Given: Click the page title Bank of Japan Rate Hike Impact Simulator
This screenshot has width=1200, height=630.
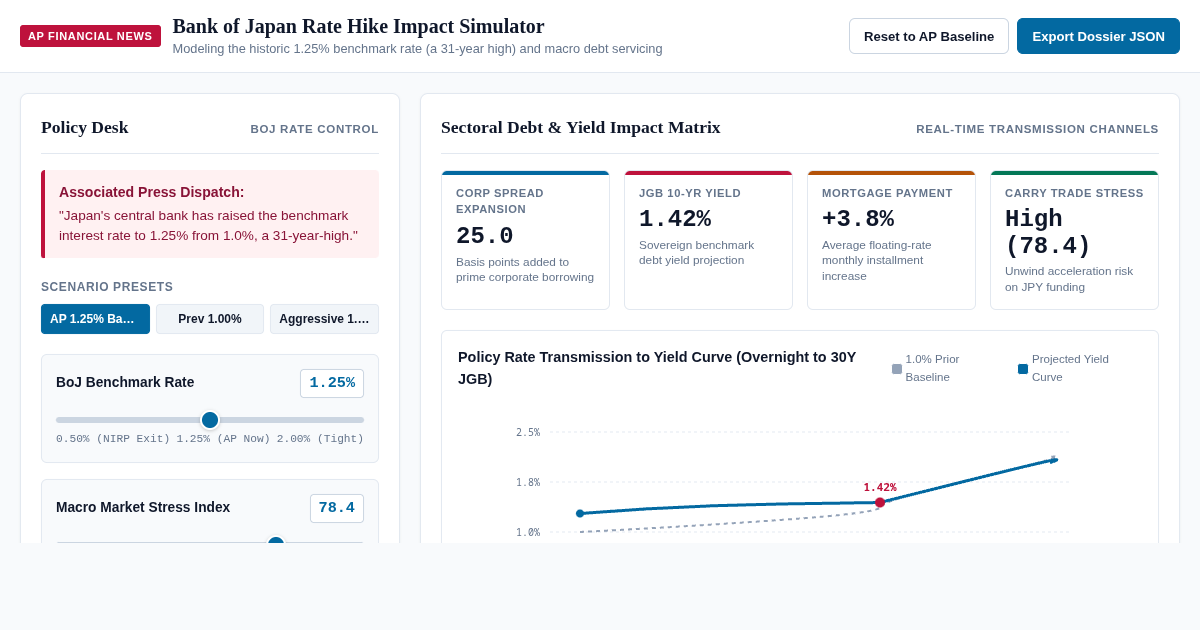Looking at the screenshot, I should [358, 26].
